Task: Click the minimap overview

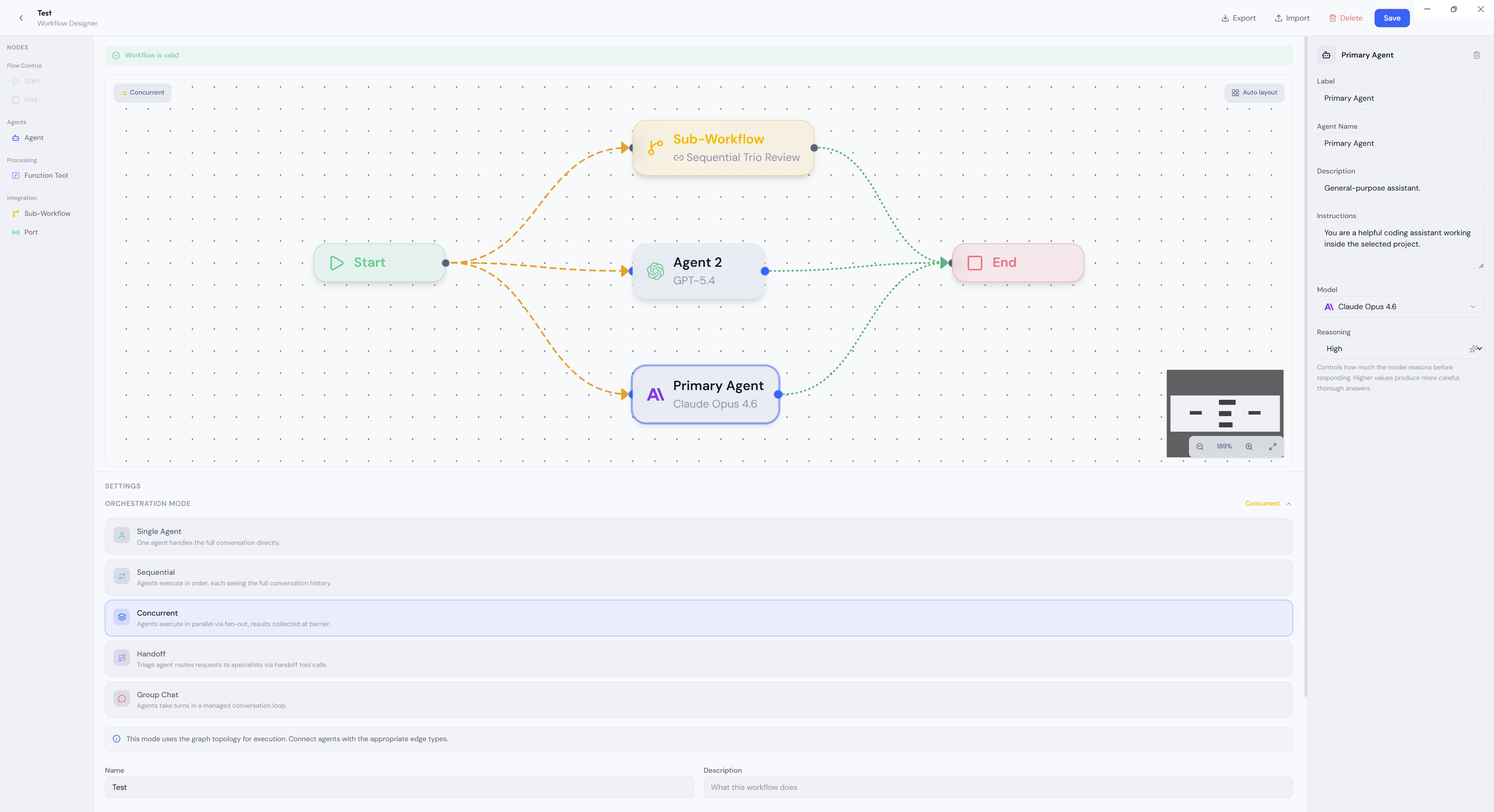Action: (1224, 413)
